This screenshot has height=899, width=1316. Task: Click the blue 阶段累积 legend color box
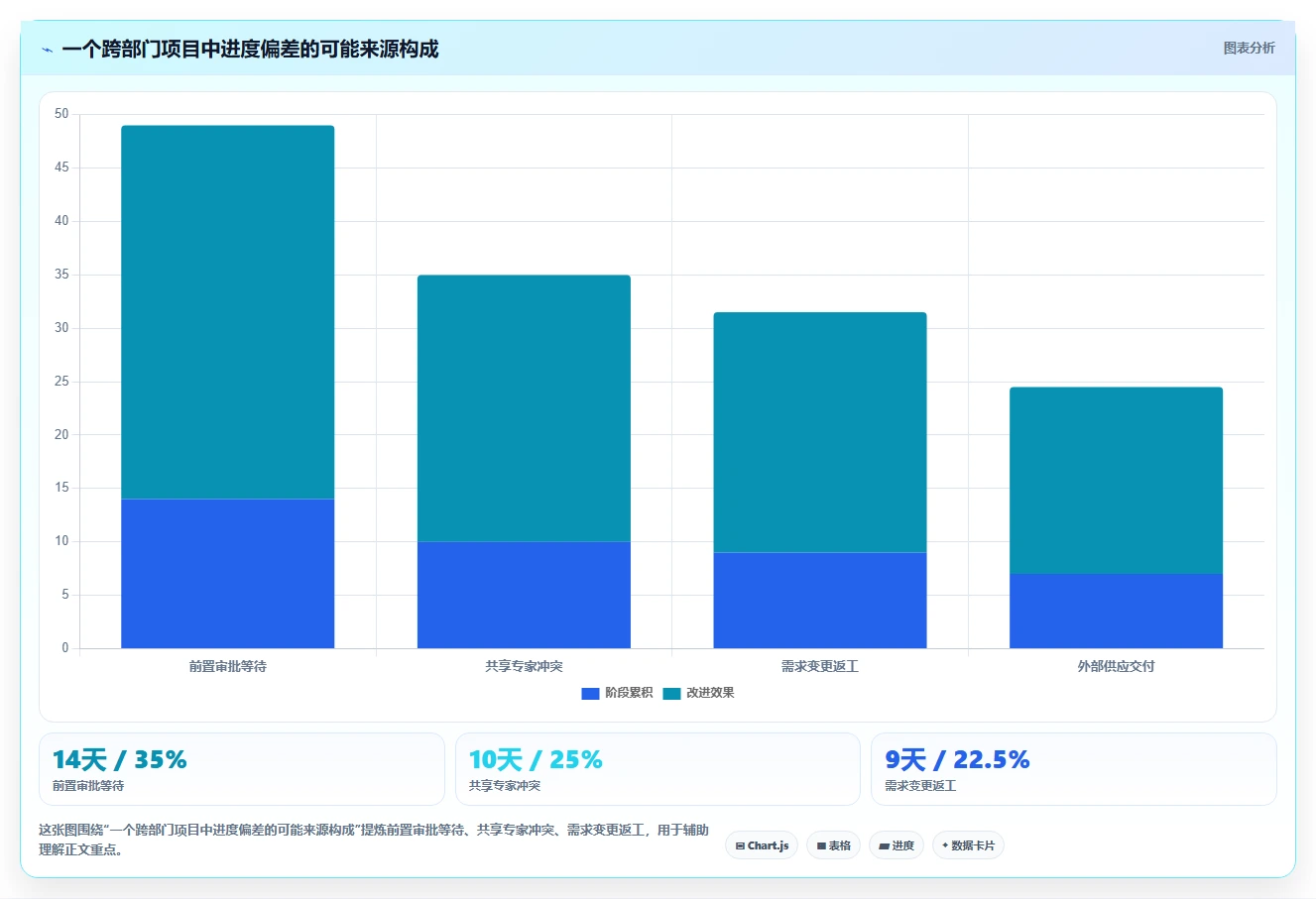point(590,693)
